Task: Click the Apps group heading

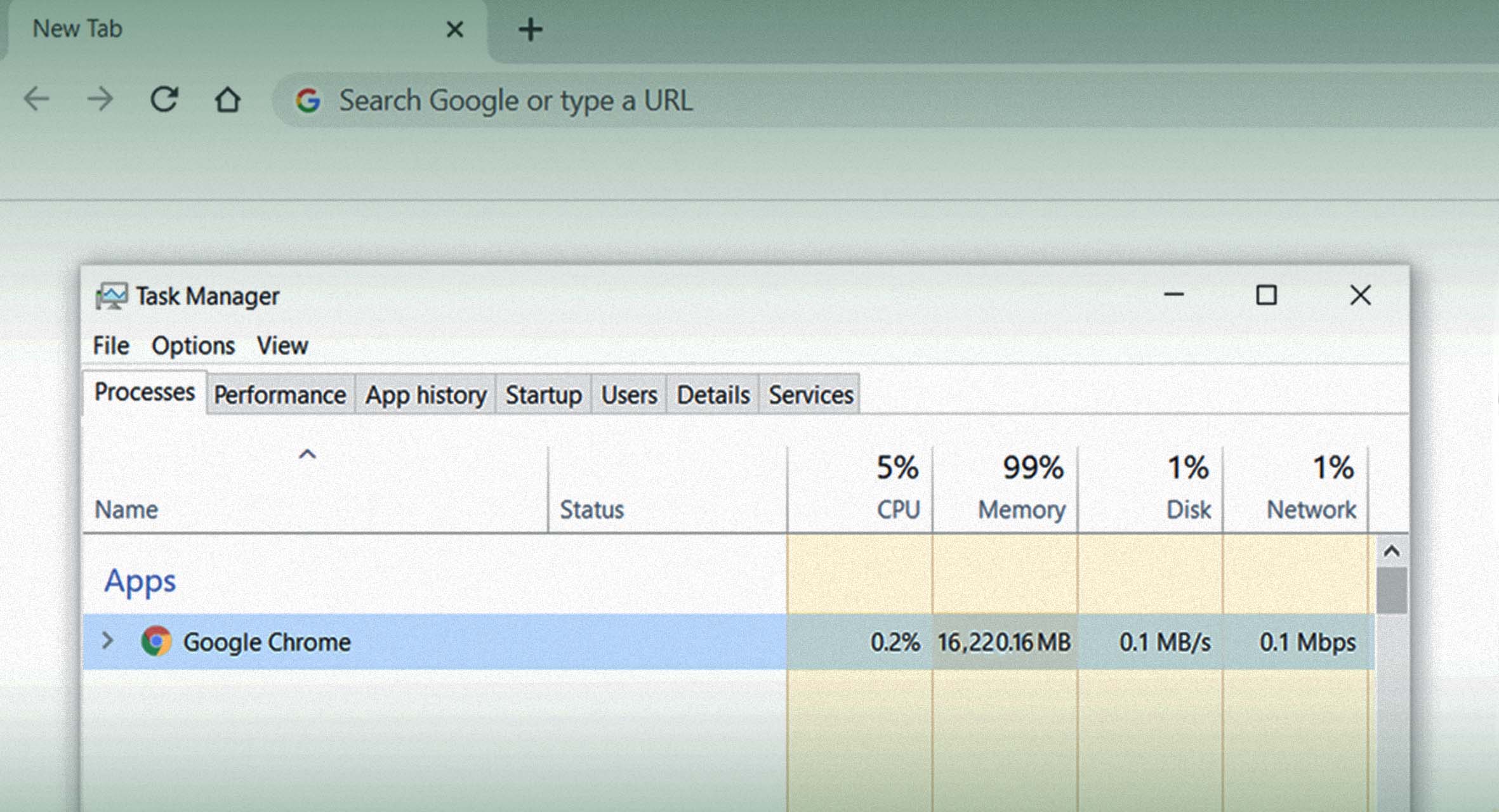Action: pyautogui.click(x=140, y=581)
